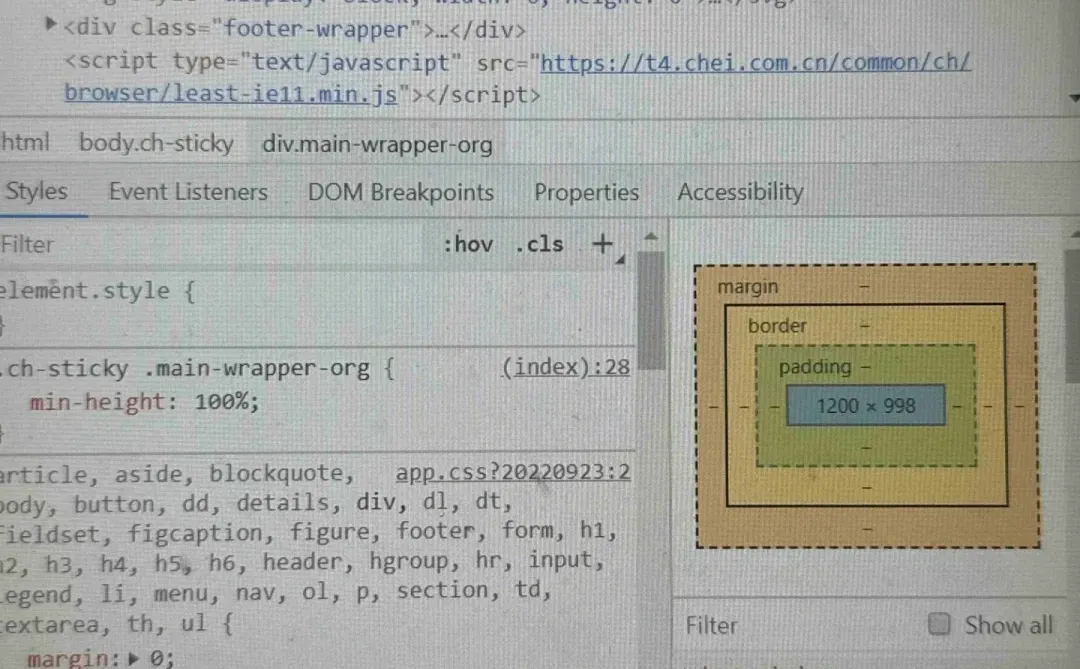
Task: Select the min-height property name
Action: pyautogui.click(x=96, y=402)
